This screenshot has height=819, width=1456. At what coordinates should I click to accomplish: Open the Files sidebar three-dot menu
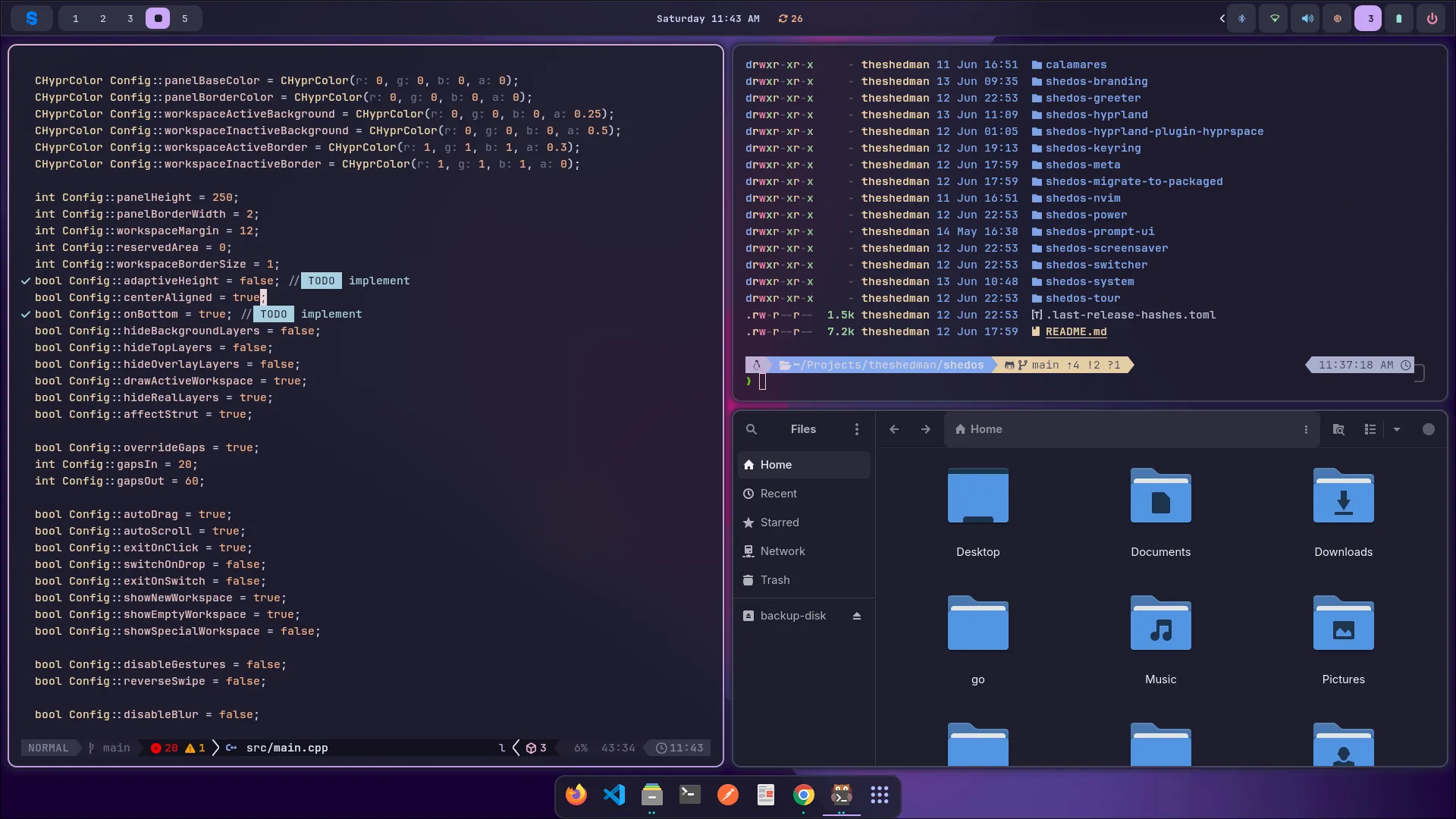coord(857,429)
